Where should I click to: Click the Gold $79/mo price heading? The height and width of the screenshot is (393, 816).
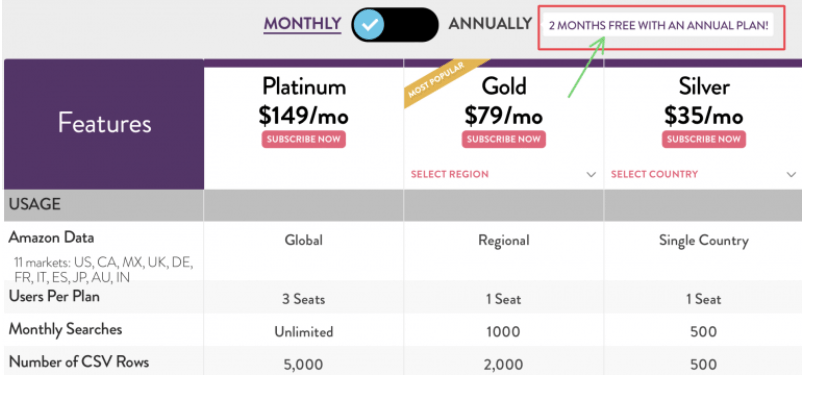coord(504,101)
